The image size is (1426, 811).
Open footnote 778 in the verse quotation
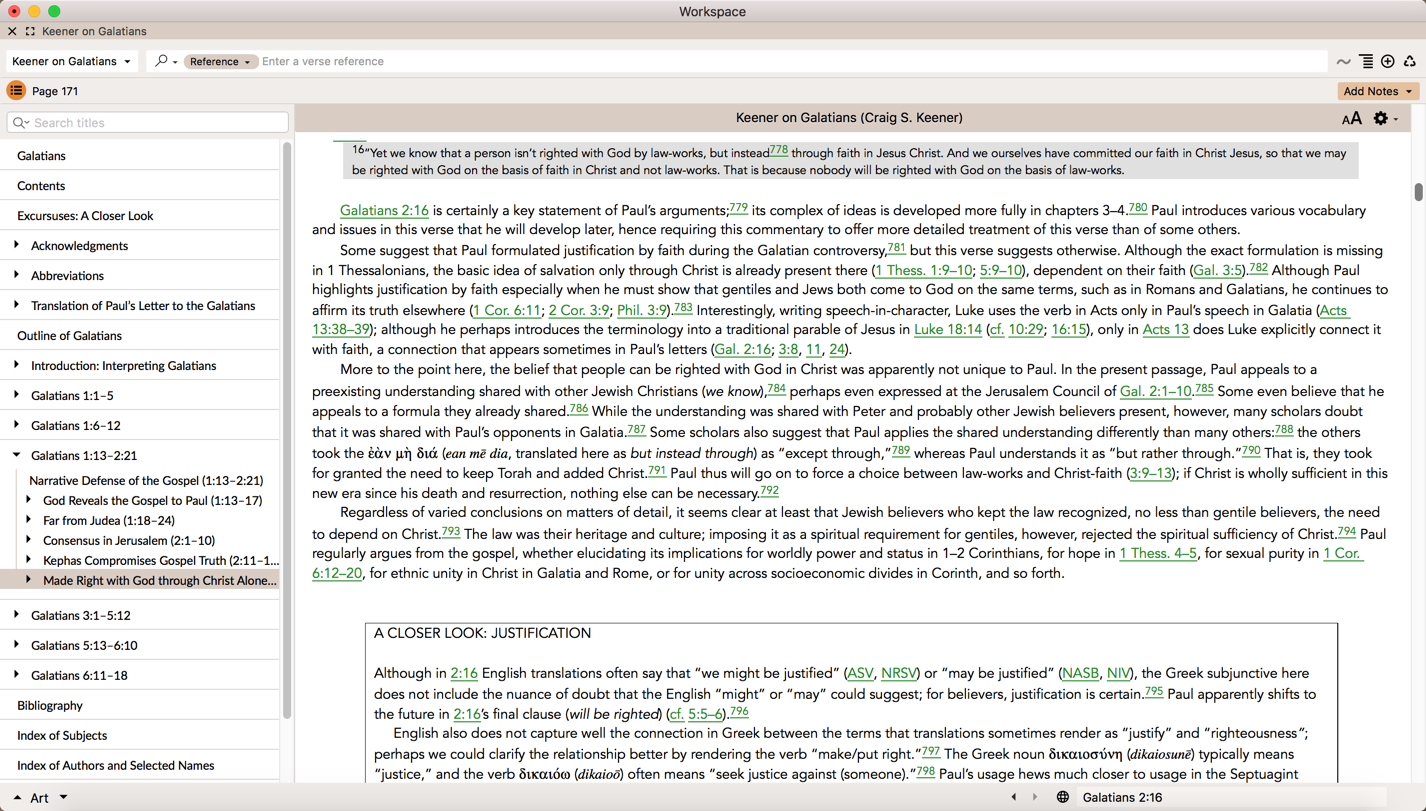click(778, 150)
